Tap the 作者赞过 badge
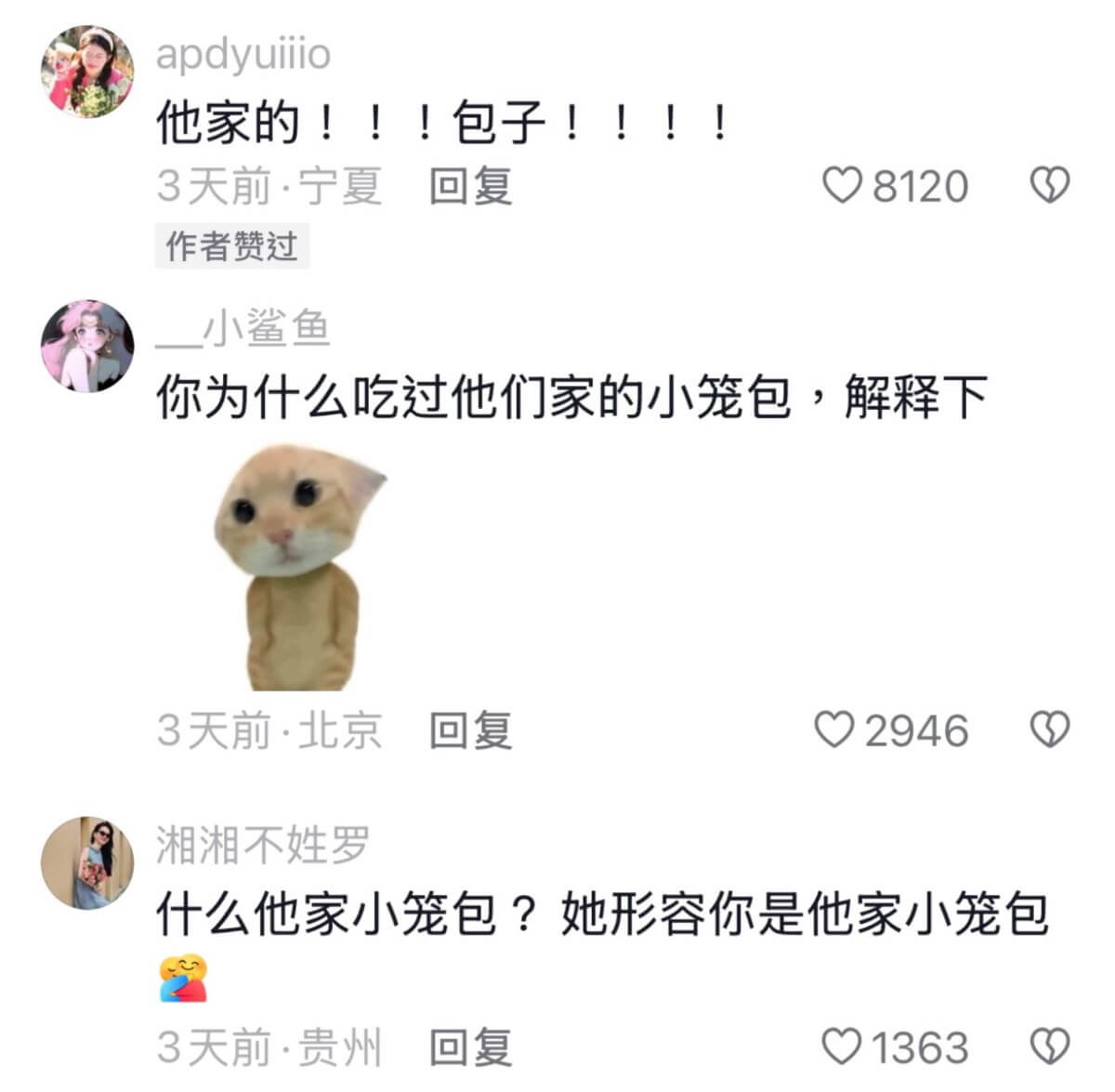 coord(231,246)
